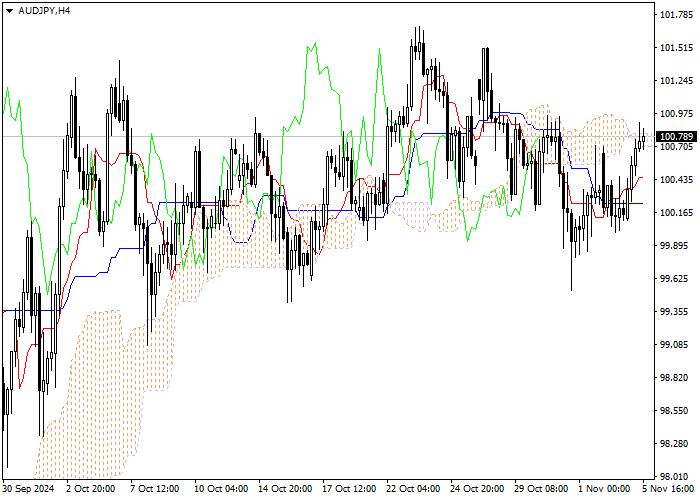The height and width of the screenshot is (500, 700).
Task: Select price axis label 101.785
Action: click(x=676, y=15)
